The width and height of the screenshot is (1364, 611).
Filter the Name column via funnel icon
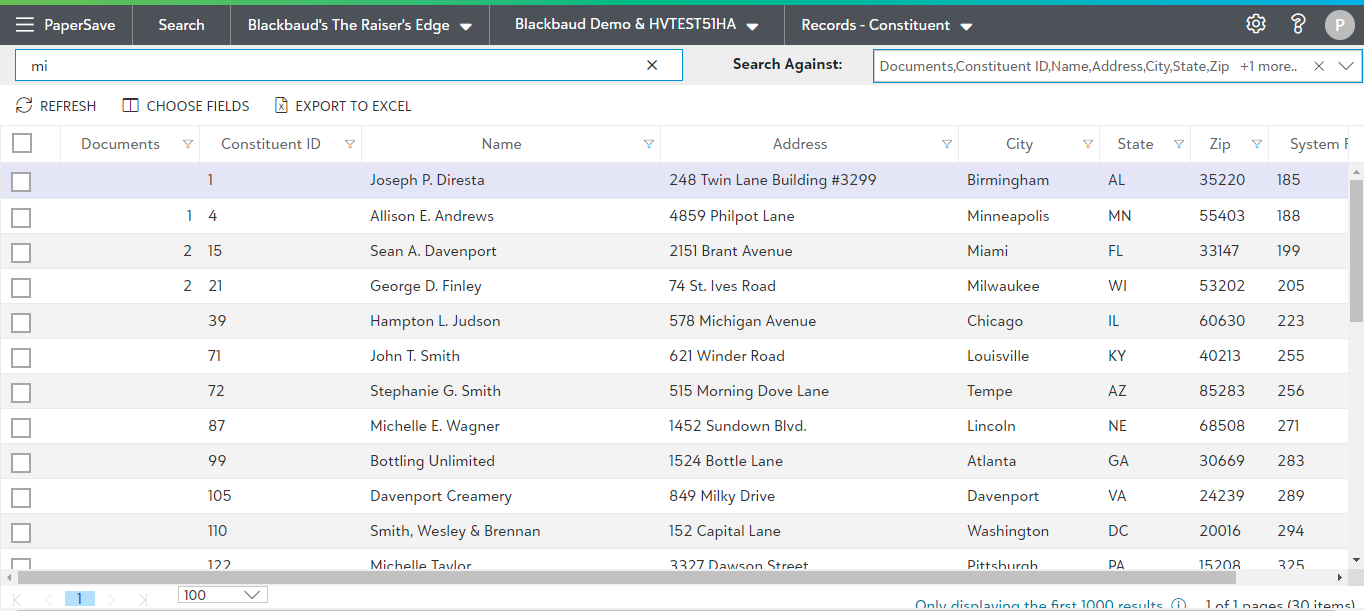(649, 144)
